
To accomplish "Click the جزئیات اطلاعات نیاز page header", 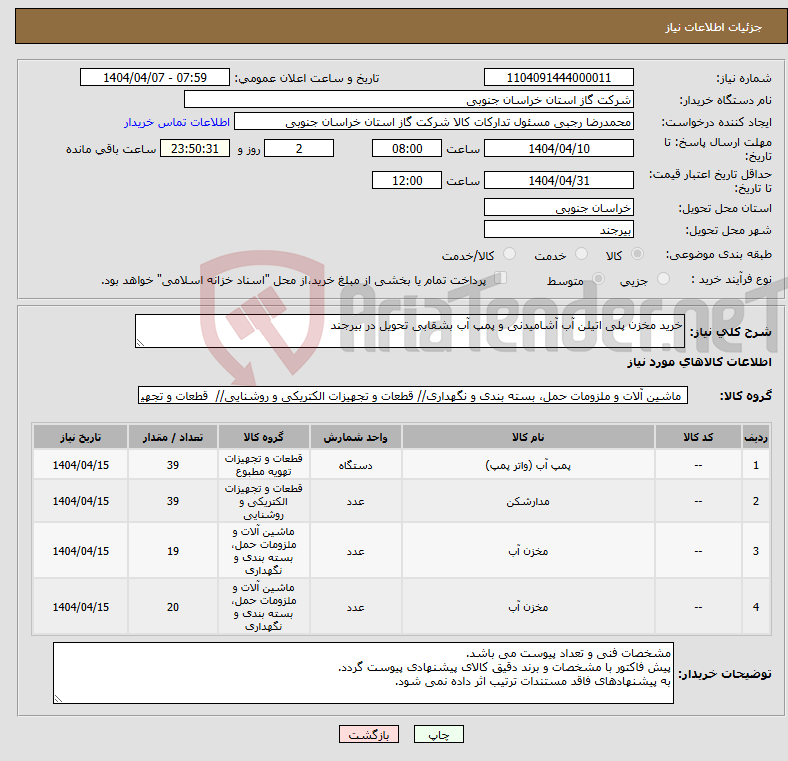I will coord(713,27).
